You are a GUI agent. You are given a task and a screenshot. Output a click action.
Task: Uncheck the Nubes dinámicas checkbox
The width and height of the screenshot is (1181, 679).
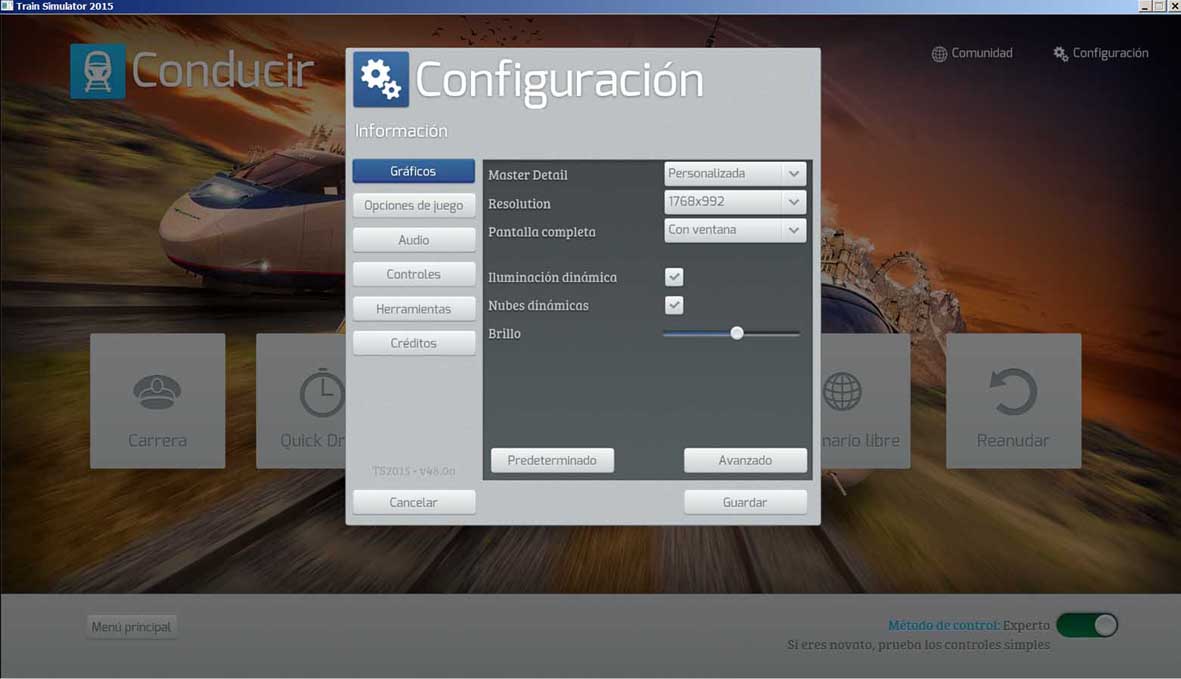674,305
